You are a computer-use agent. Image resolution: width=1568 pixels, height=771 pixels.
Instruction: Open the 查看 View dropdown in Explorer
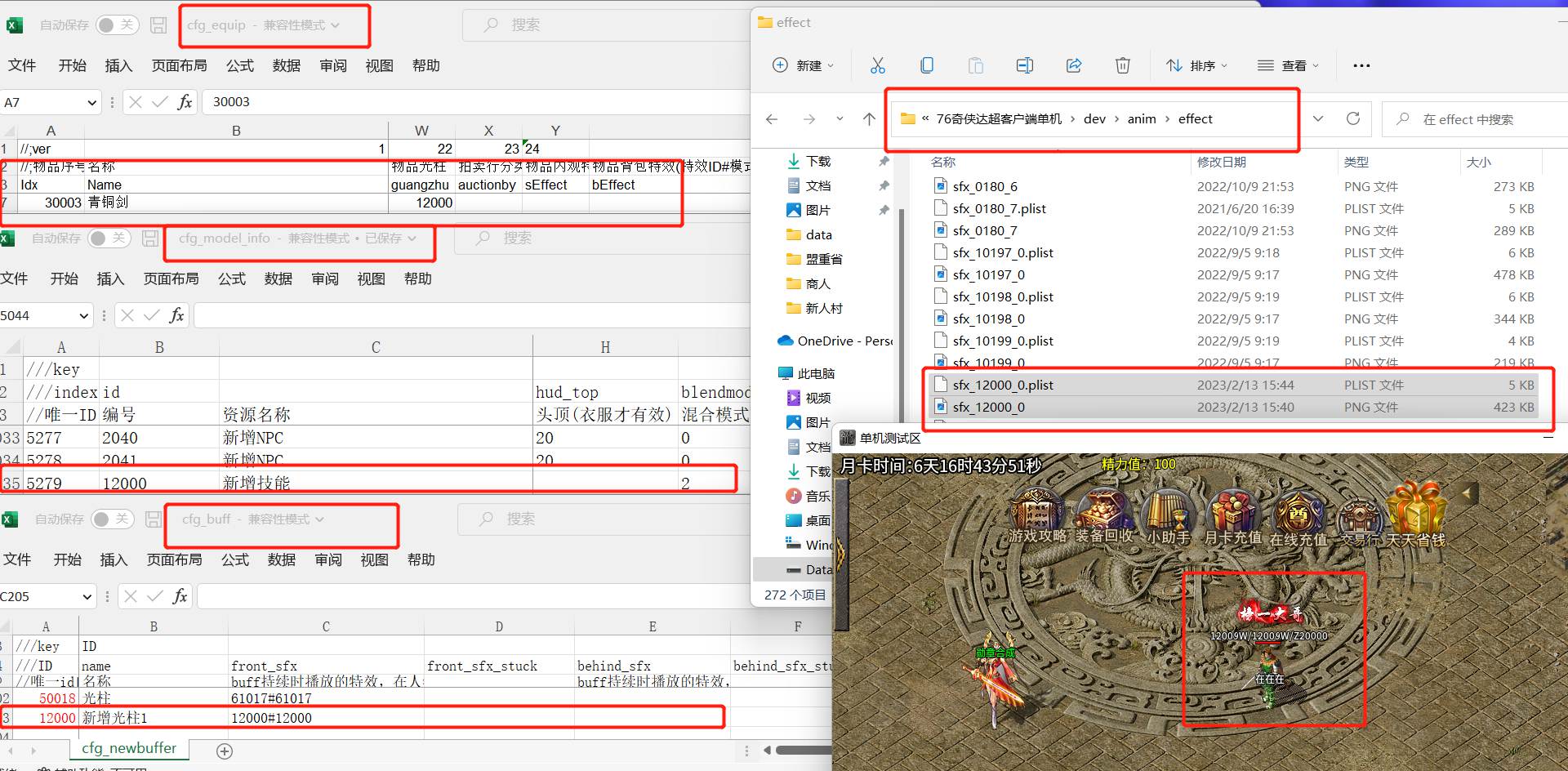[1288, 65]
